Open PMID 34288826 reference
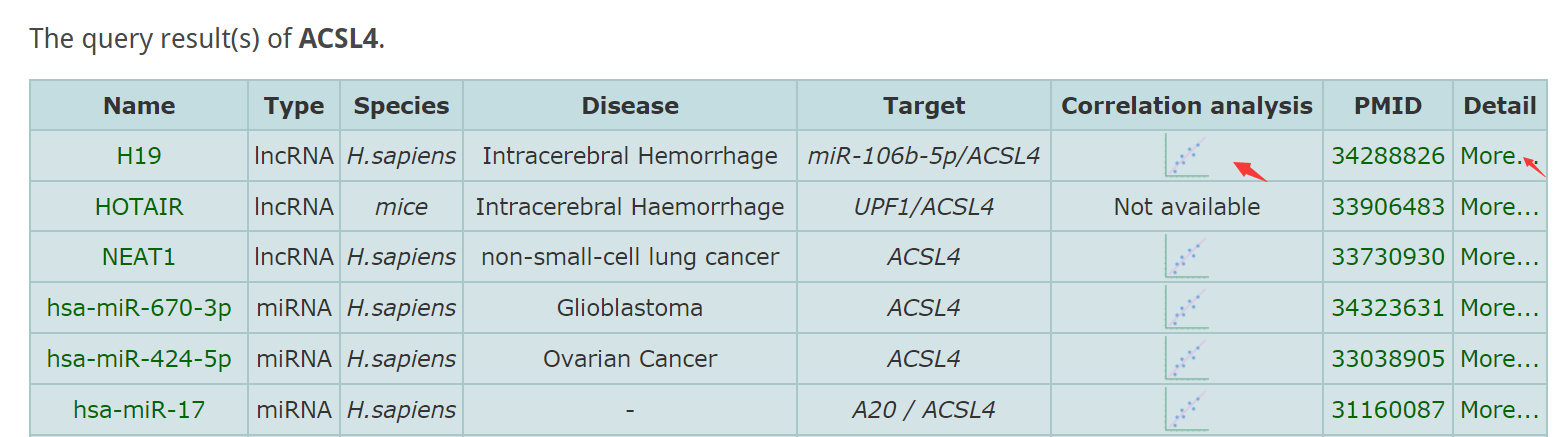1564x437 pixels. coord(1388,156)
